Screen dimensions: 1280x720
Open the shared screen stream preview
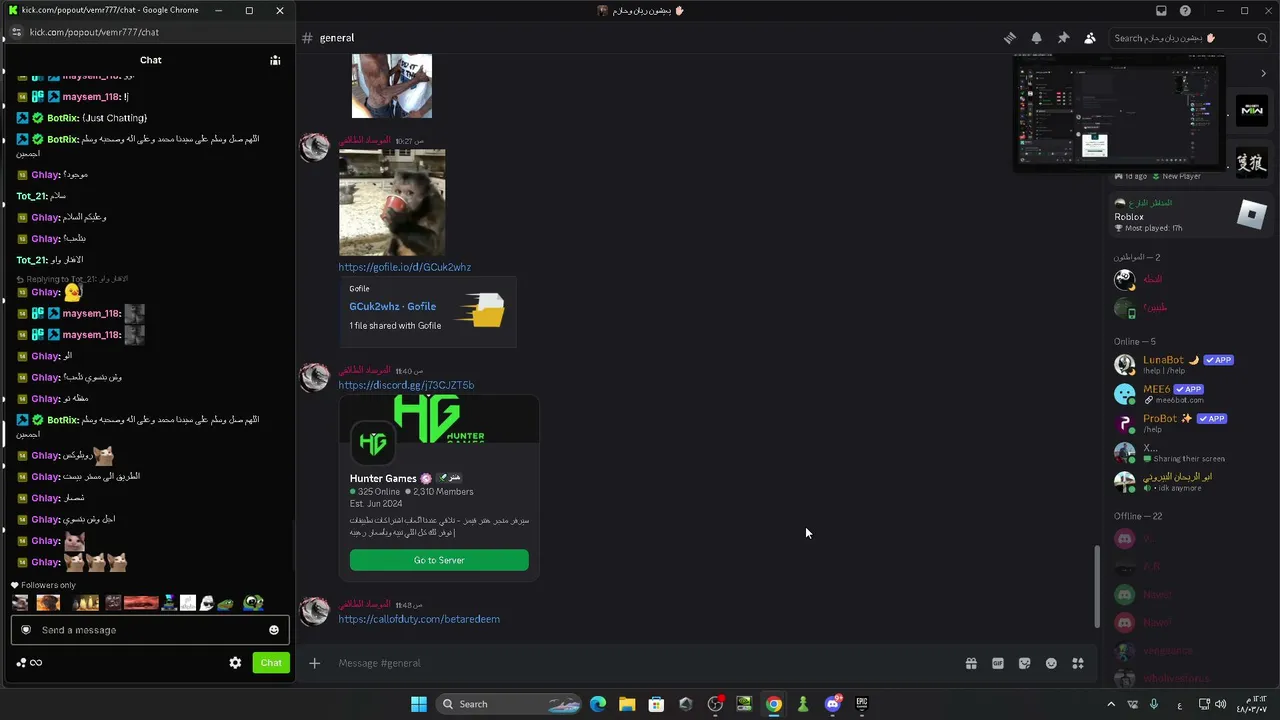1119,112
